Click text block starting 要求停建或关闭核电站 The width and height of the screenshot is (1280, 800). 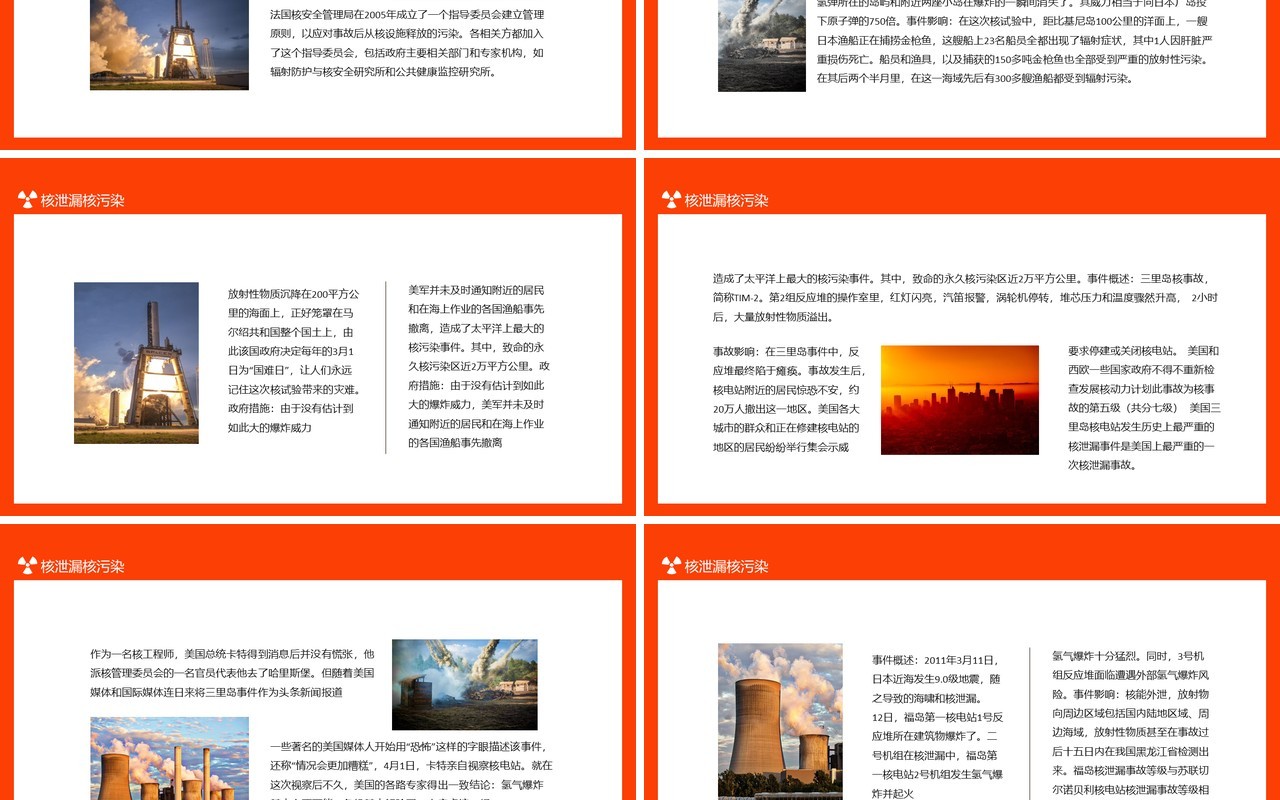(1144, 408)
